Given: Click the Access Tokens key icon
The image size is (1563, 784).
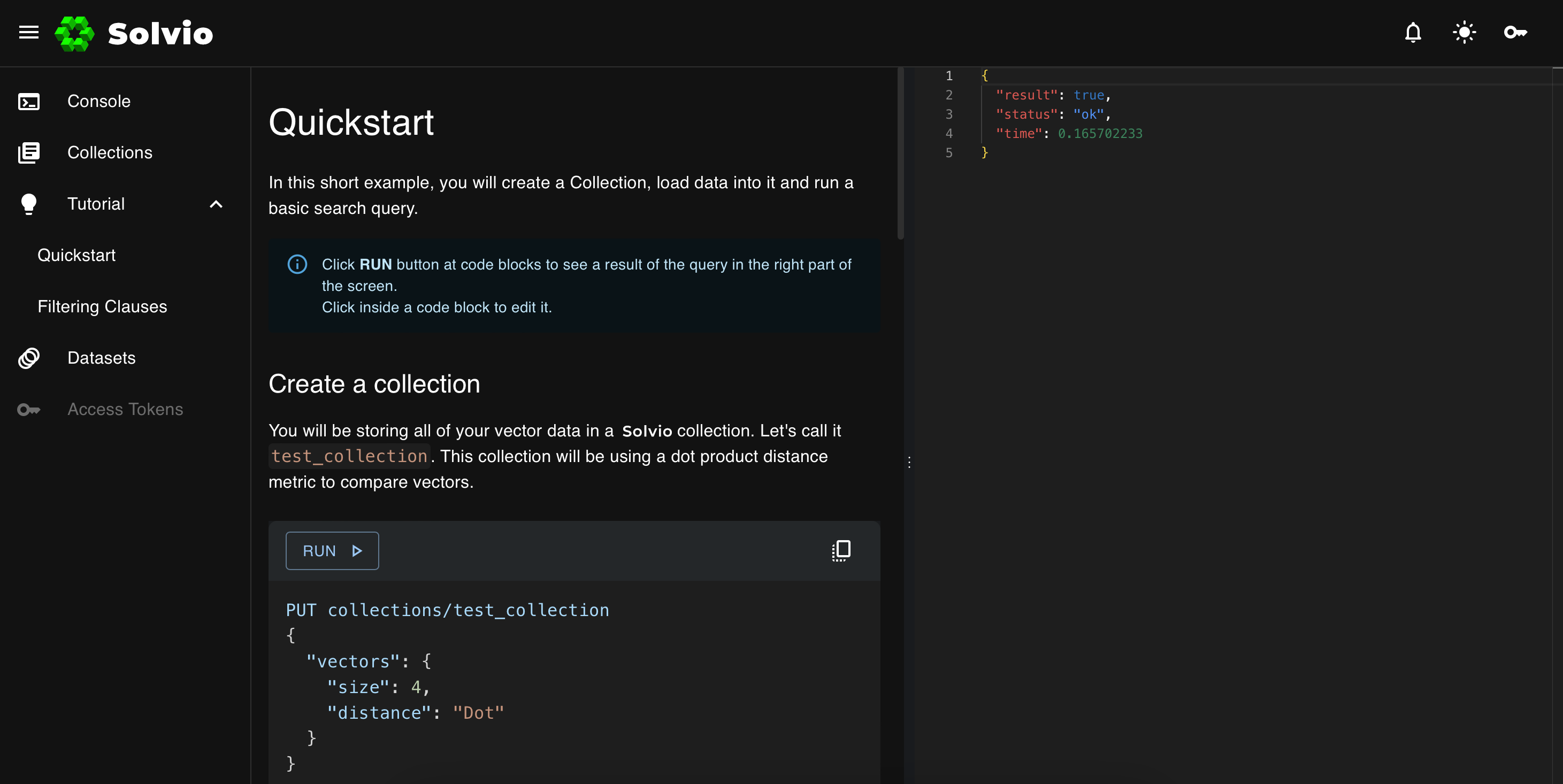Looking at the screenshot, I should (28, 410).
